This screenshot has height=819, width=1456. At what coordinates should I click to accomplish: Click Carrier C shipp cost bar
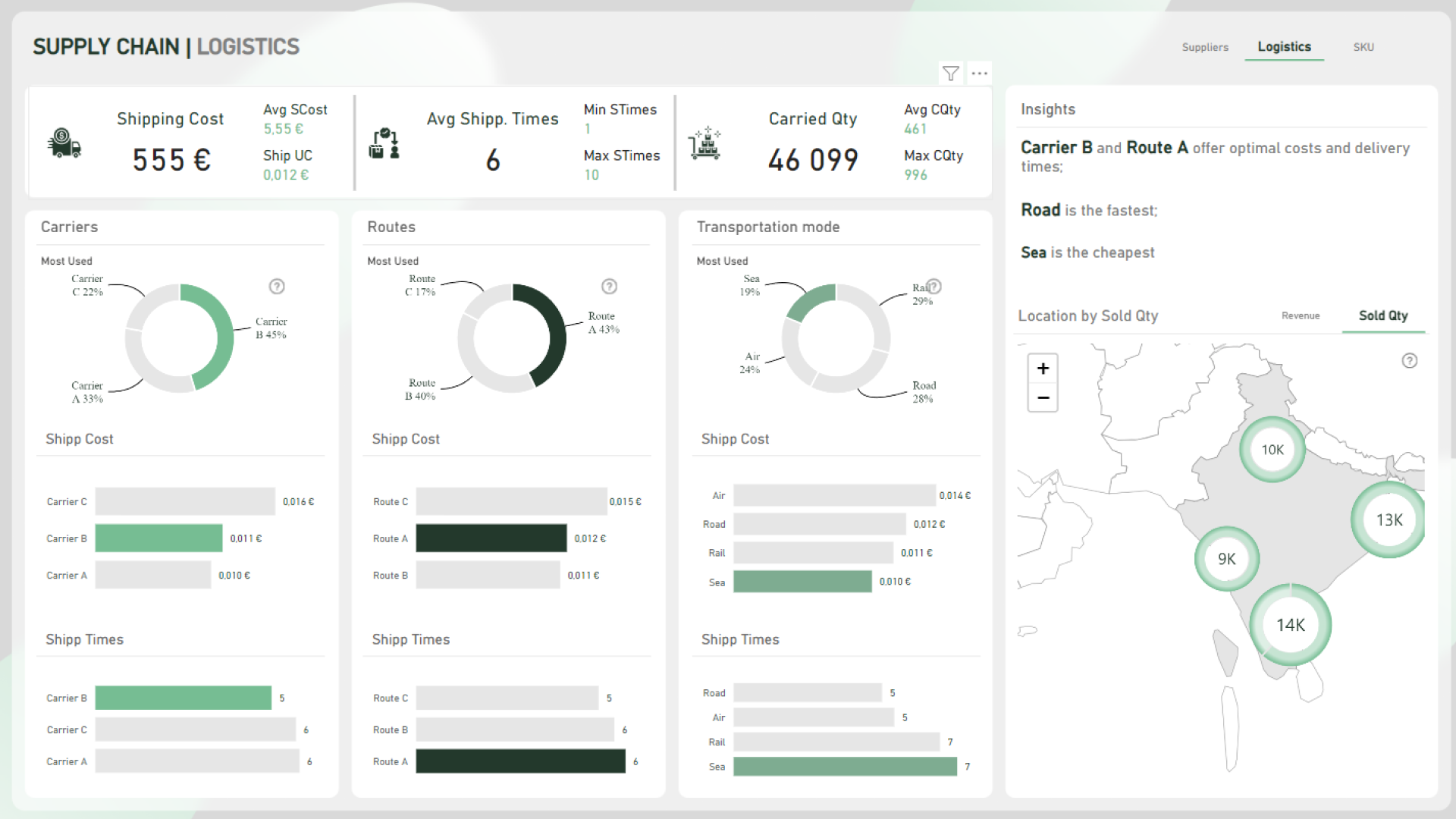pyautogui.click(x=185, y=501)
